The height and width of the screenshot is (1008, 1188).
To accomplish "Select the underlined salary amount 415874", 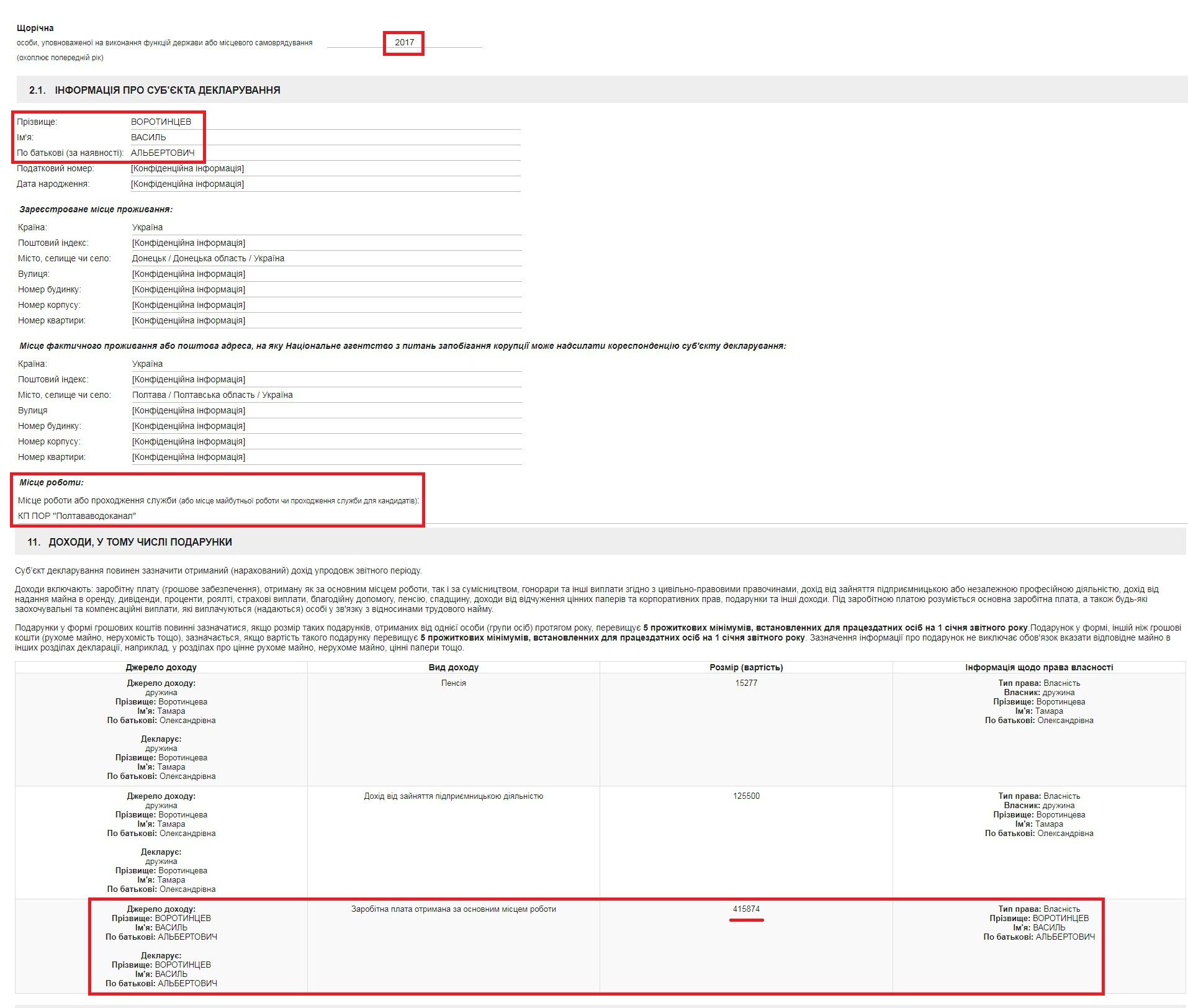I will coord(746,909).
